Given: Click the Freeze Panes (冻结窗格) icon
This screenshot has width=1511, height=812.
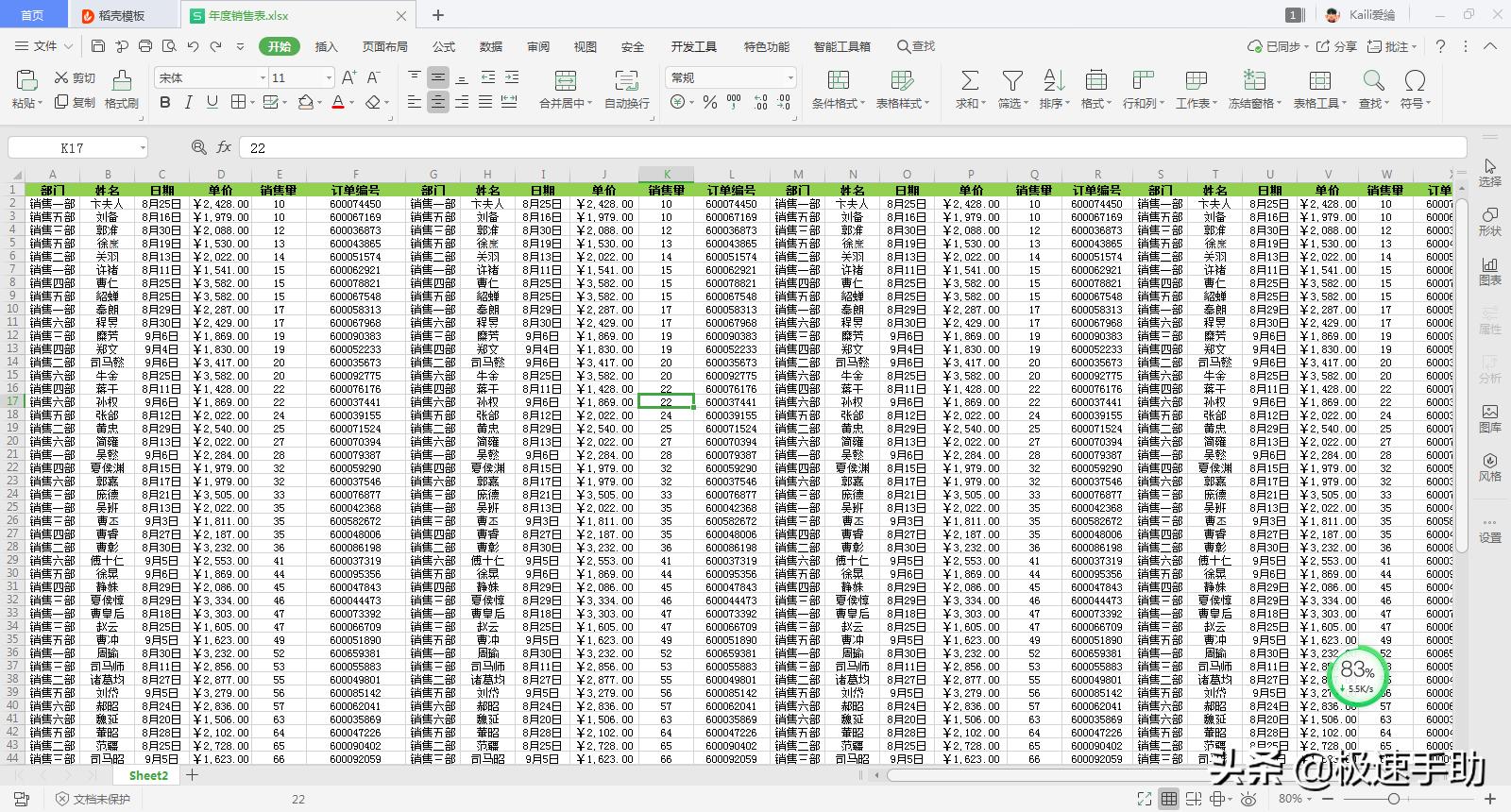Looking at the screenshot, I should coord(1254,81).
